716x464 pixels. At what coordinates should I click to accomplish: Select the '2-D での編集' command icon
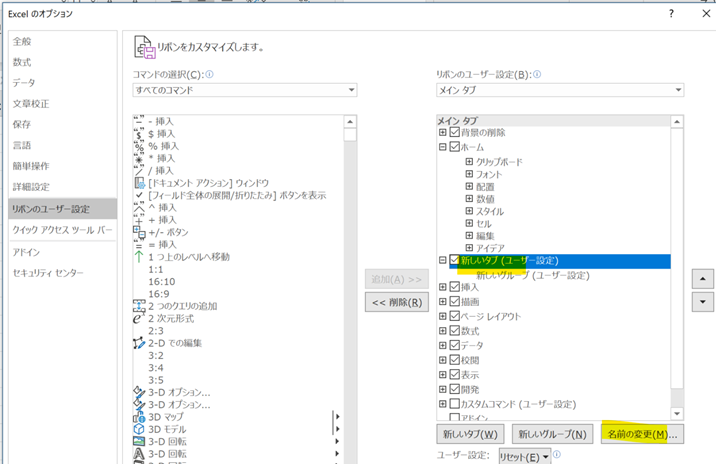click(x=139, y=343)
